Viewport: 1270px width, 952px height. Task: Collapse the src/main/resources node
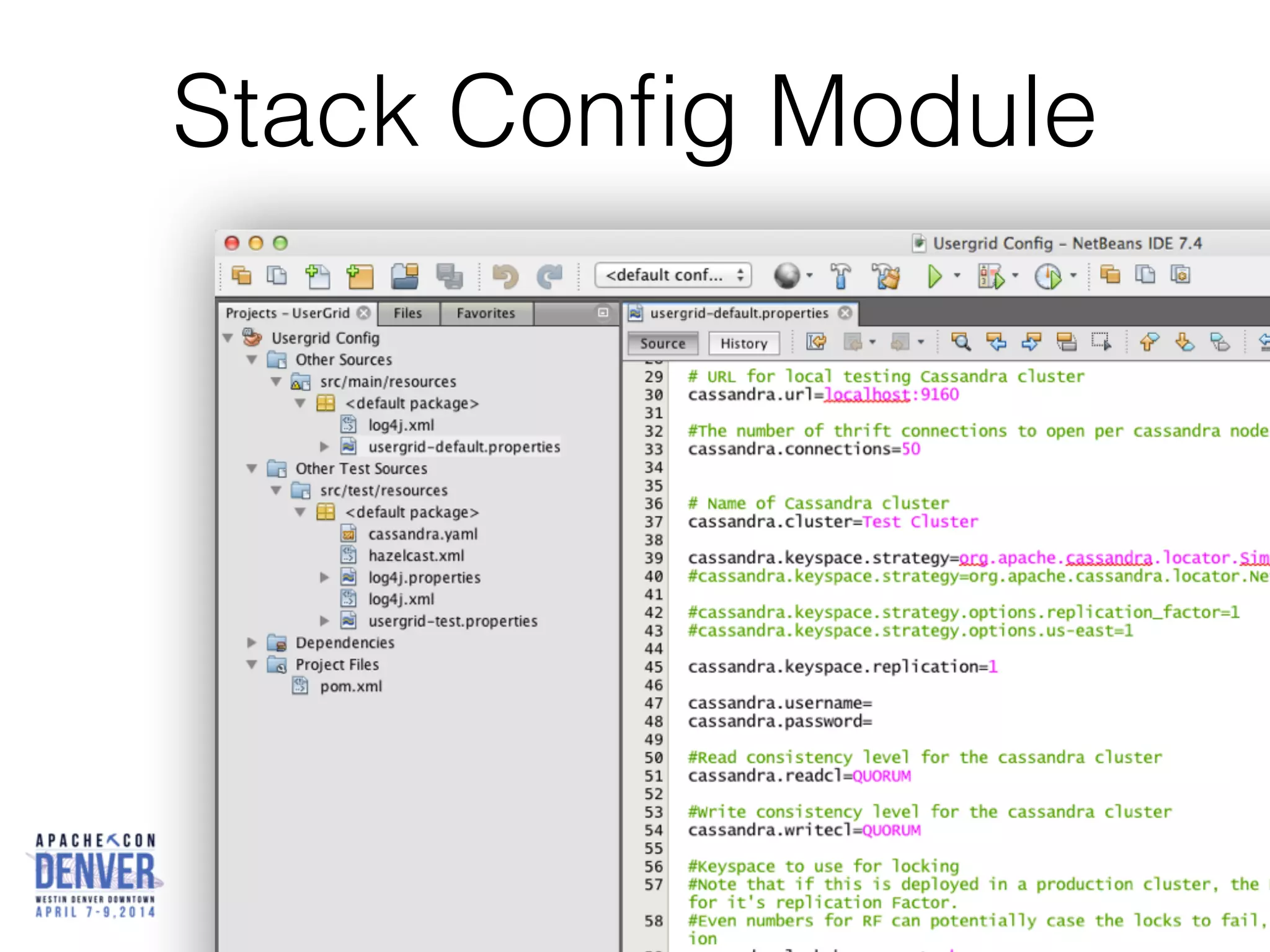click(x=277, y=382)
